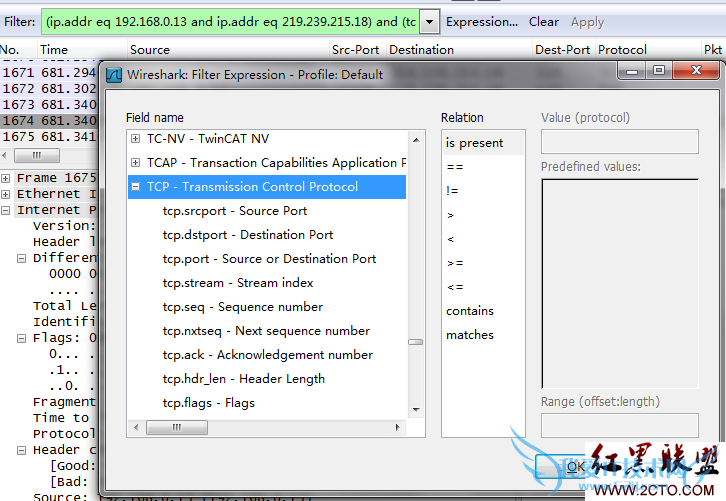
Task: Expand the Frame 1675 details node
Action: pos(6,178)
